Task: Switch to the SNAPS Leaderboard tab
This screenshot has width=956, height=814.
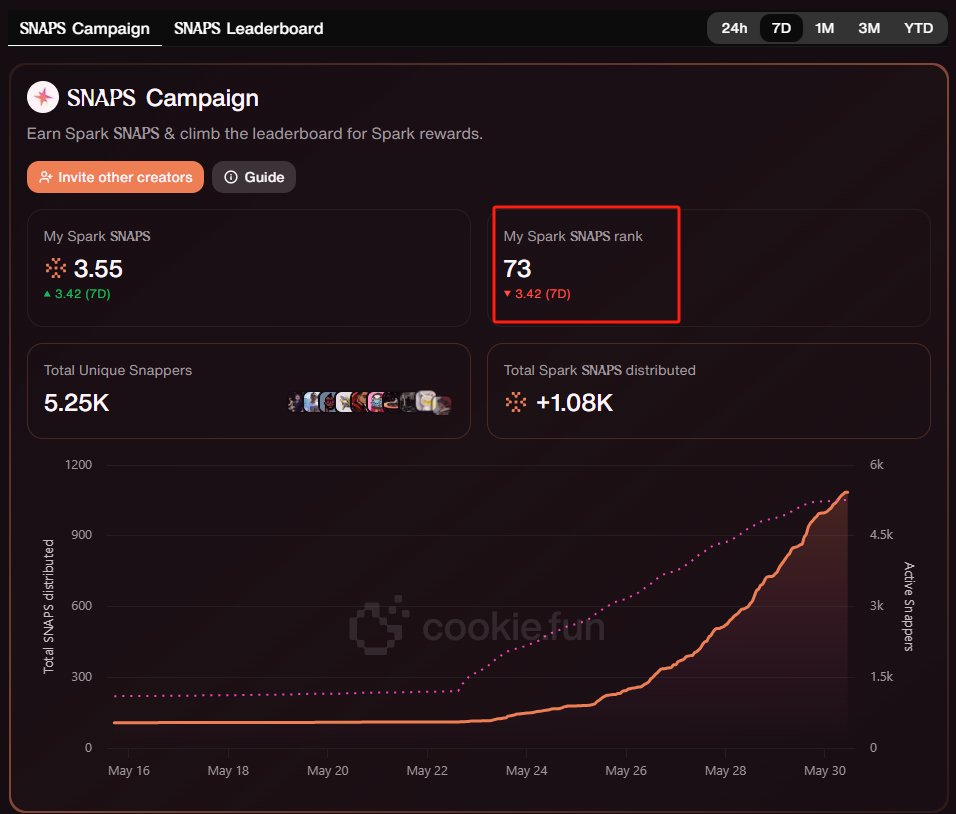Action: pyautogui.click(x=249, y=29)
